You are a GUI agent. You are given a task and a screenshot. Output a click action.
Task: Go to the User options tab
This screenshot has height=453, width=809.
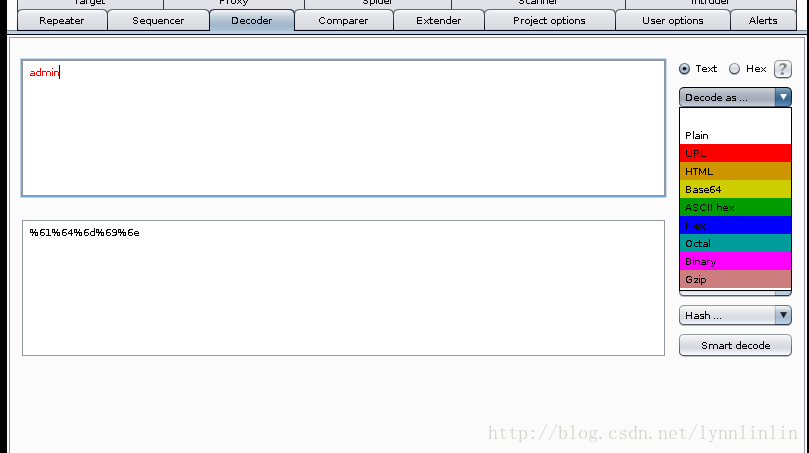pos(673,21)
